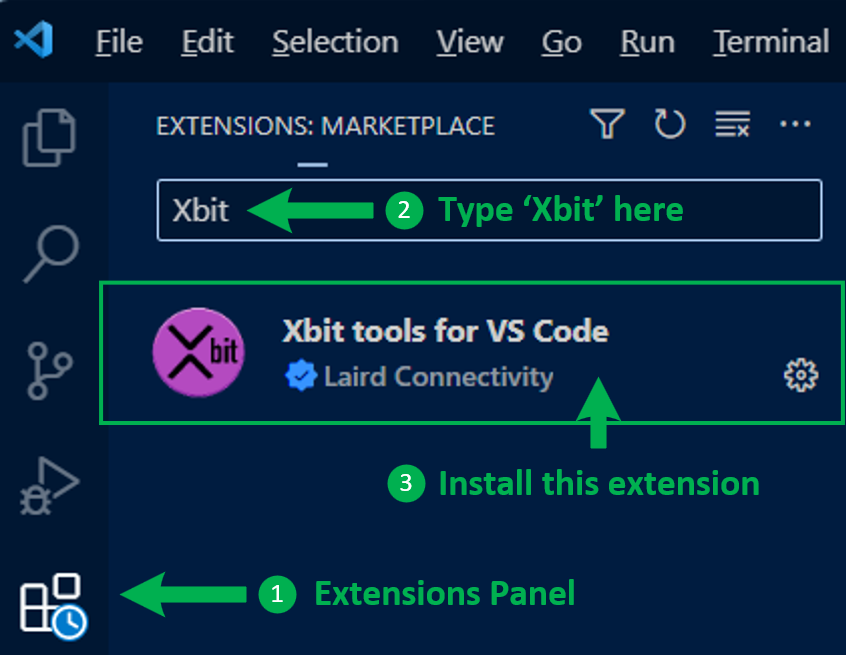Refresh the extensions marketplace list

pos(670,125)
